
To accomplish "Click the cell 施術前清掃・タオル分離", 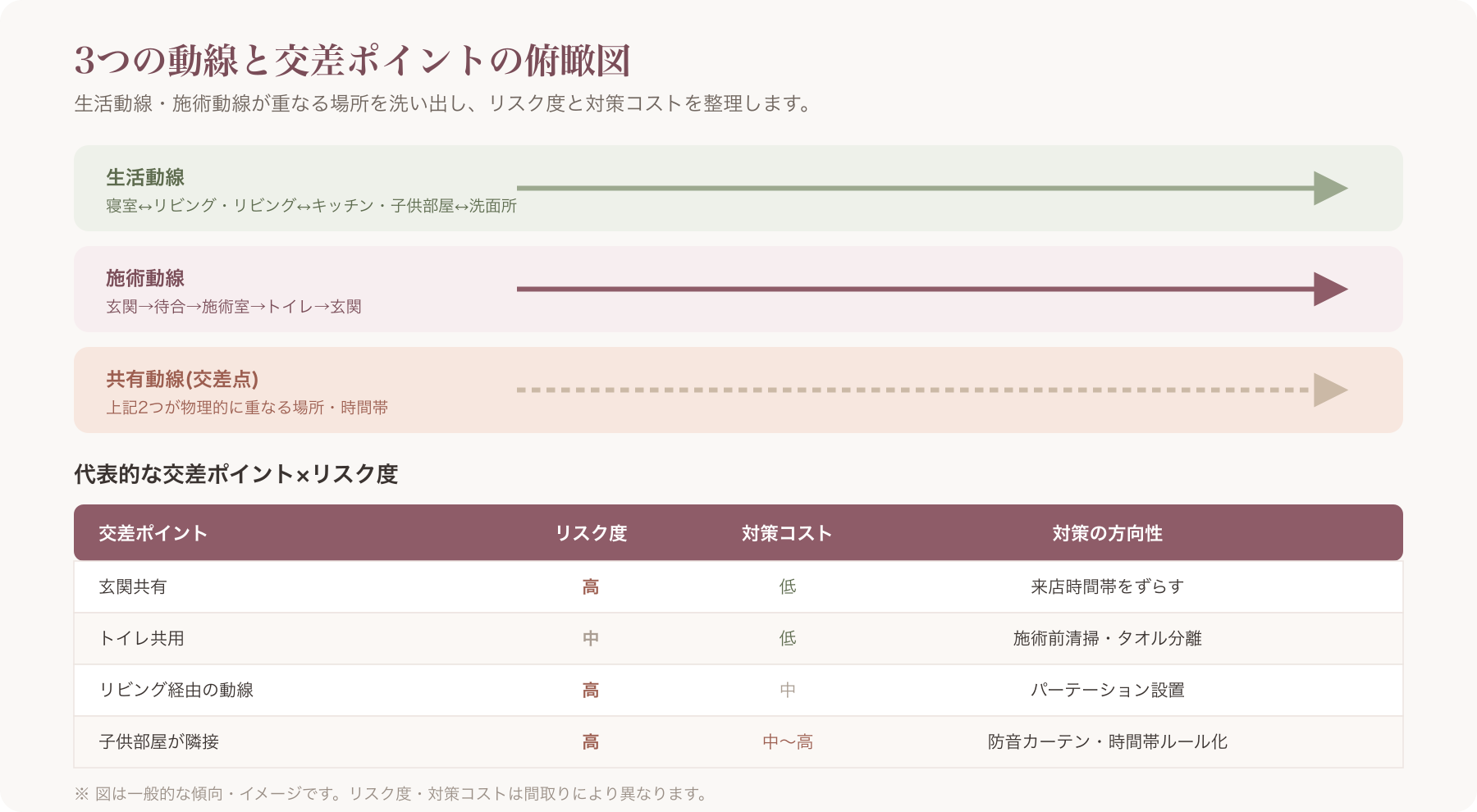I will coord(1108,638).
